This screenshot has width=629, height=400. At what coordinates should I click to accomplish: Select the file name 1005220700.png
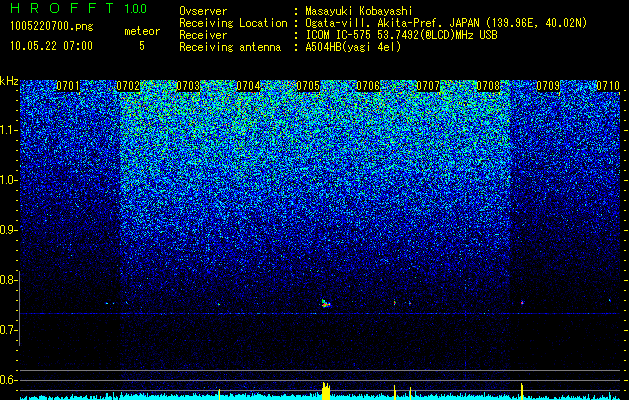pyautogui.click(x=52, y=27)
